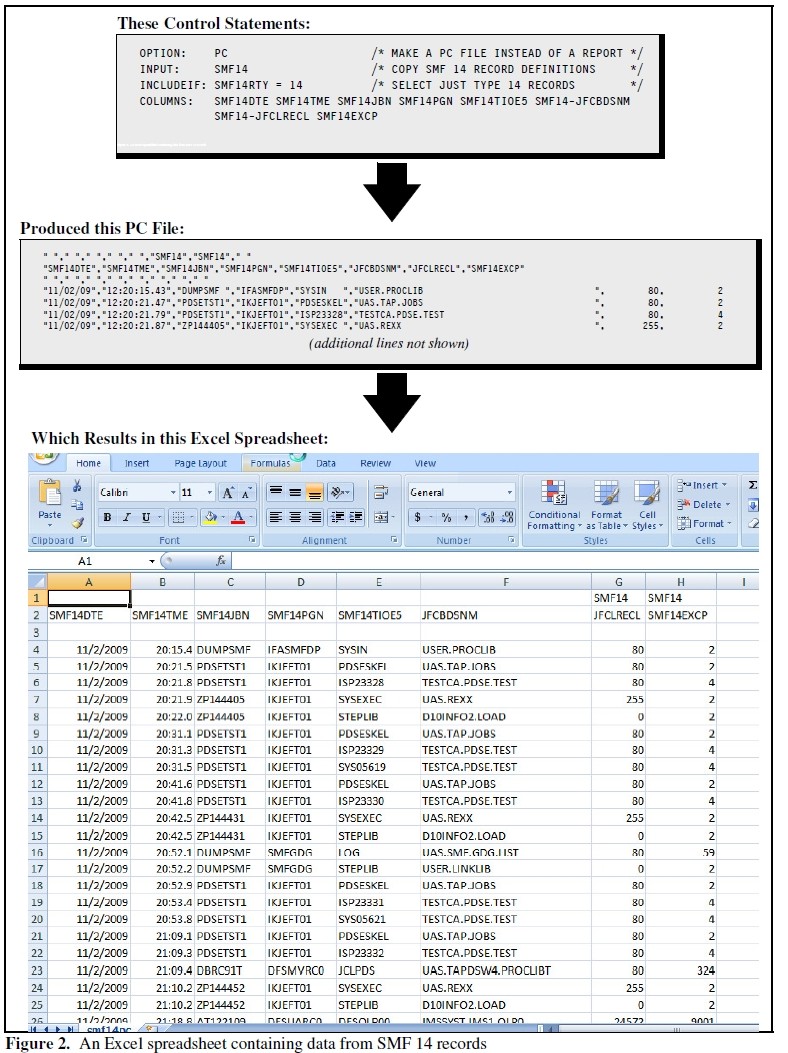Viewport: 788px width, 1053px height.
Task: Click the Insert Function fx button
Action: 220,561
